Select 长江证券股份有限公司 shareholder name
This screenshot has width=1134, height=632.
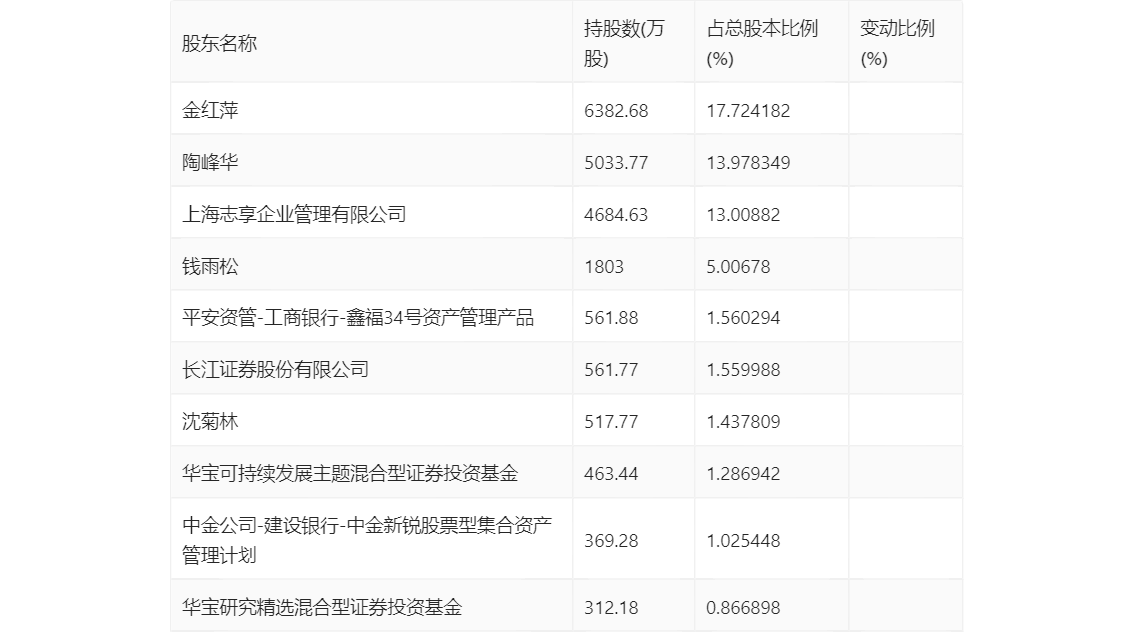276,370
